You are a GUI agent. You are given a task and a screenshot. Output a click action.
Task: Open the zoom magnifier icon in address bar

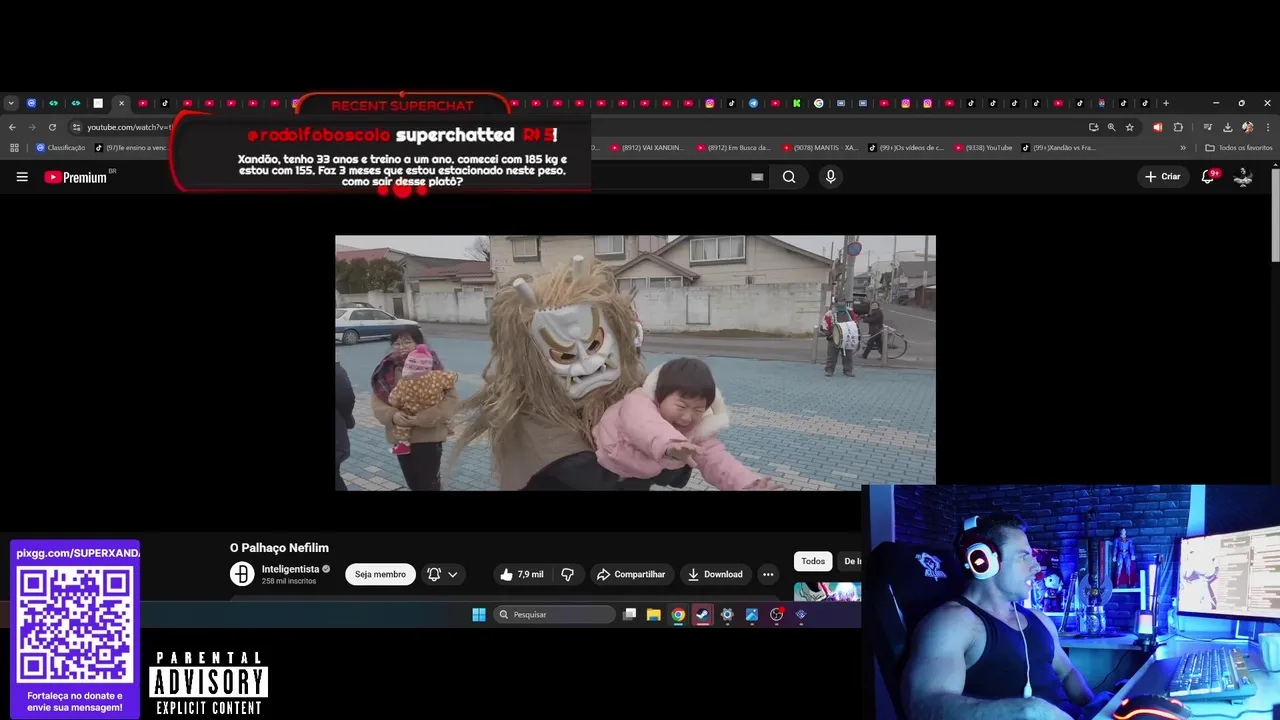[x=1111, y=127]
